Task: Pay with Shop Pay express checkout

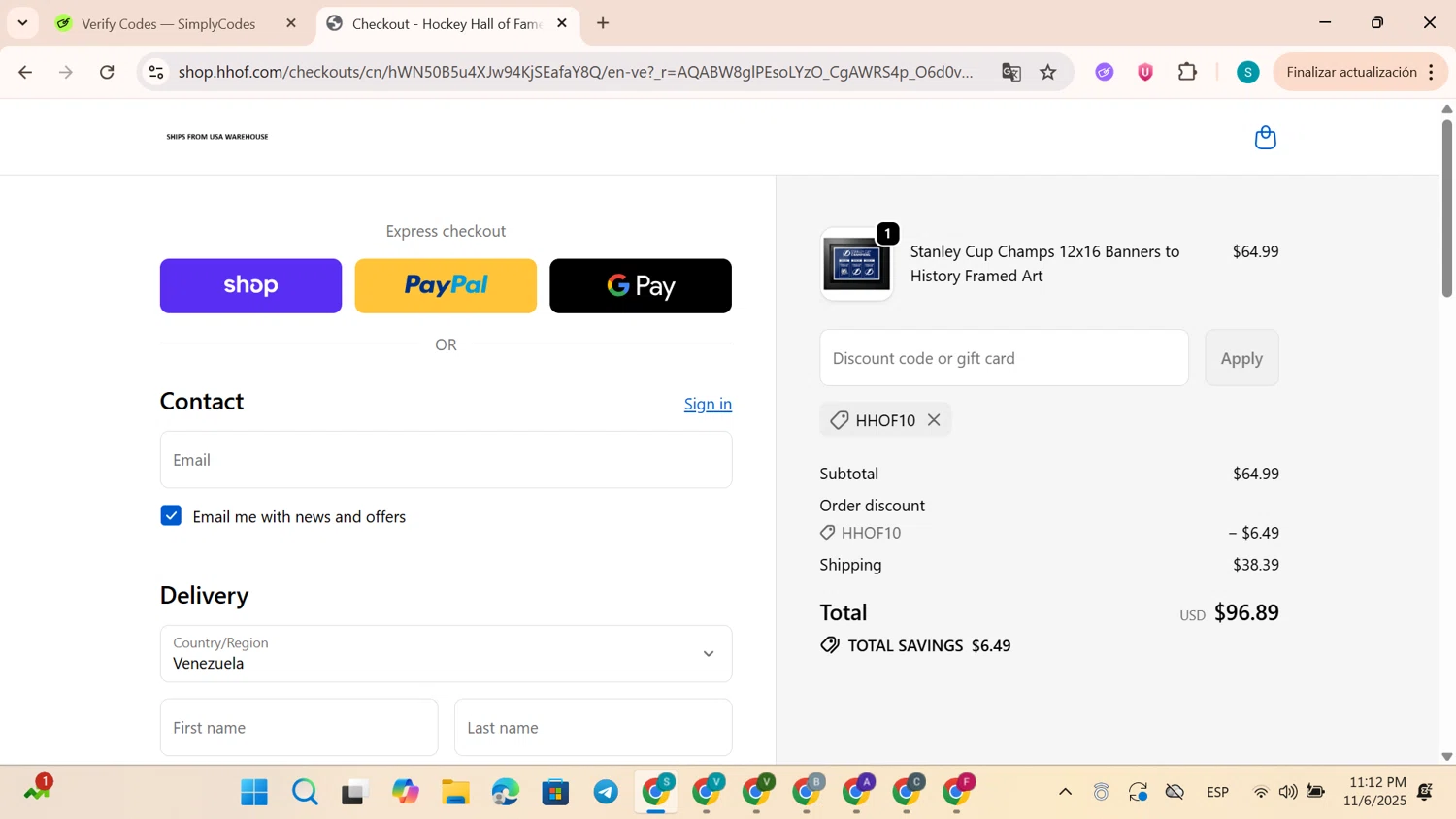Action: coord(250,285)
